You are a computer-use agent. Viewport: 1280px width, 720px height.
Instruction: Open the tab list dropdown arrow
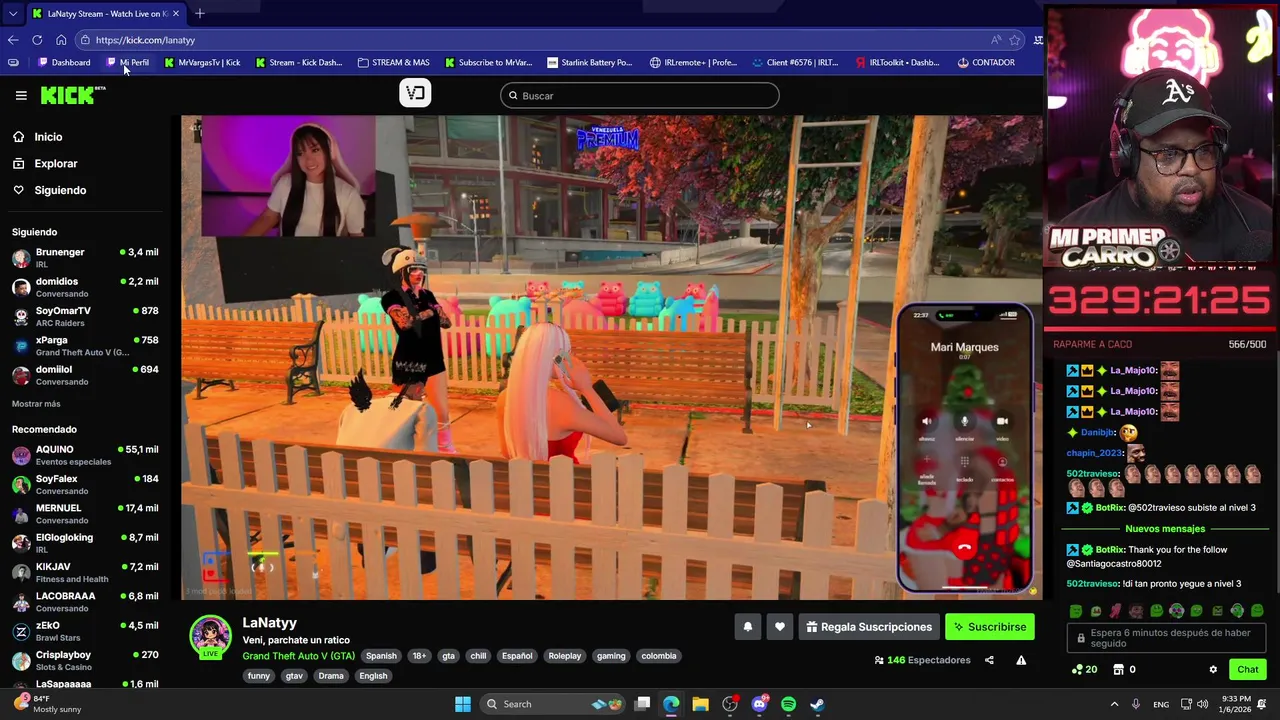pyautogui.click(x=13, y=13)
